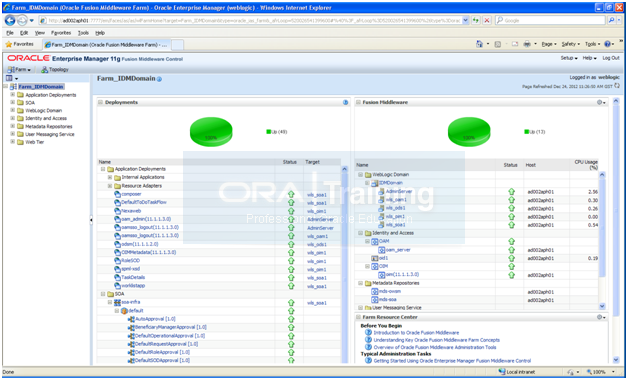This screenshot has height=380, width=628.
Task: Open the Fusion Middleware panel options gear
Action: 601,103
